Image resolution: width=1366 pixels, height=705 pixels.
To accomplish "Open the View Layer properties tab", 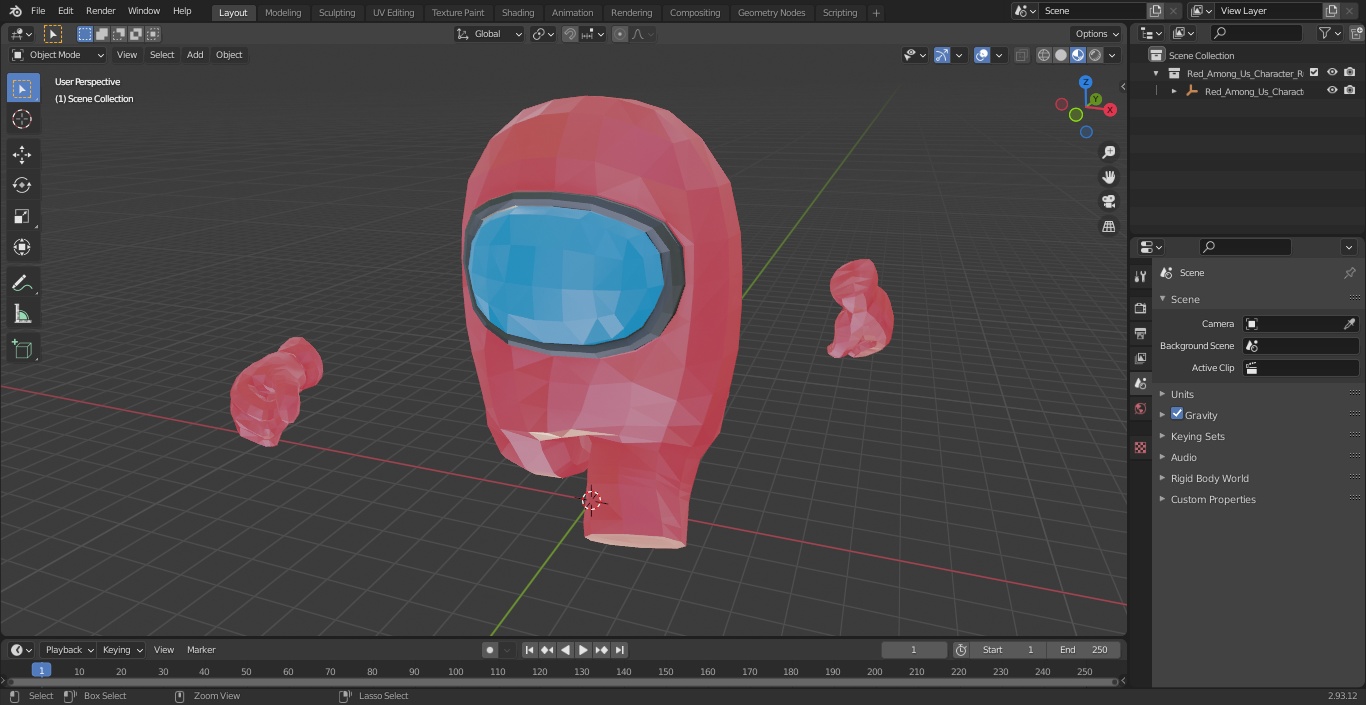I will (x=1140, y=358).
